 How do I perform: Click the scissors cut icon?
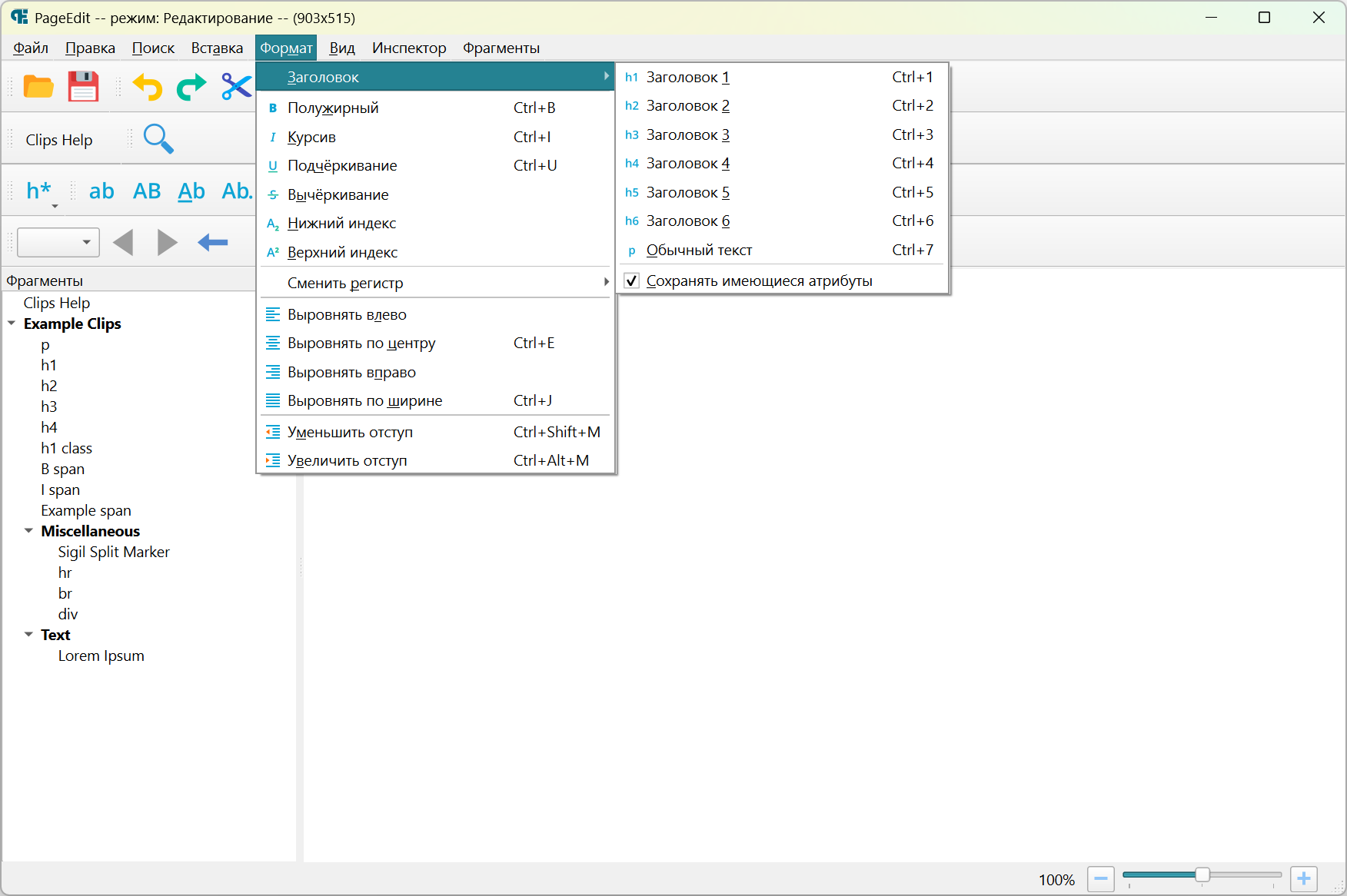(x=236, y=87)
